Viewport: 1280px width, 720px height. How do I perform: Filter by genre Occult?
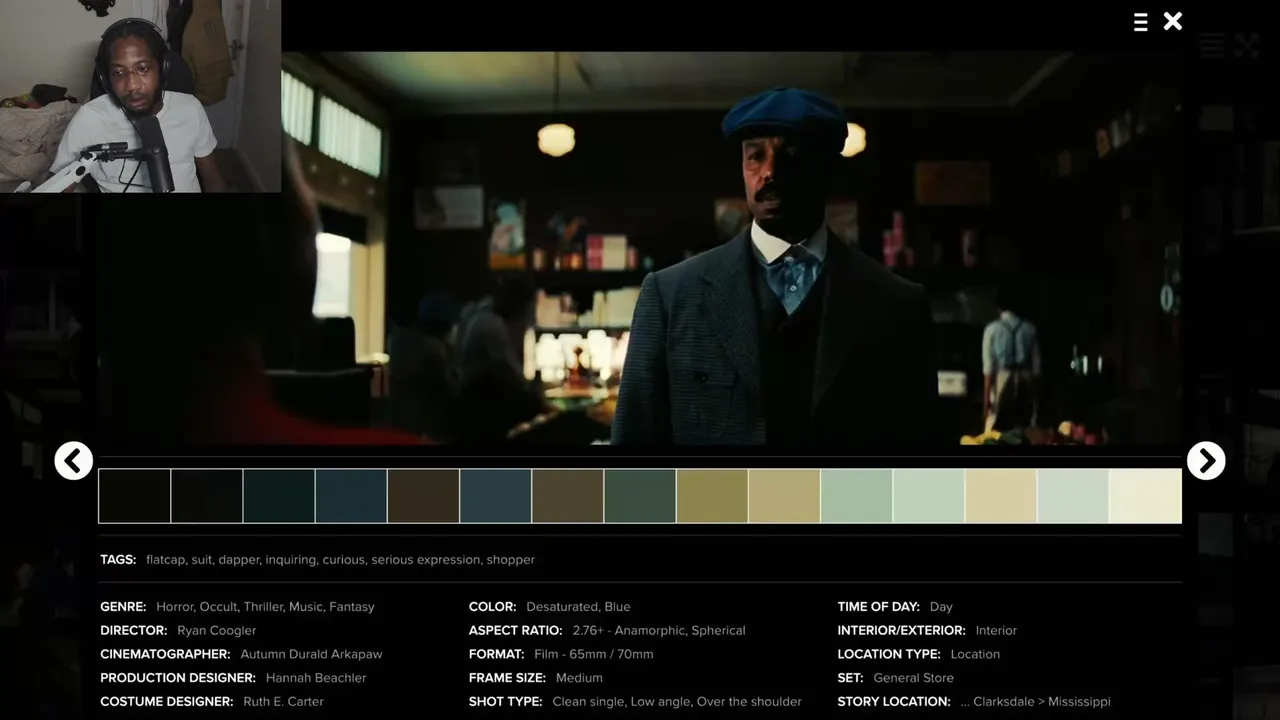click(x=218, y=607)
